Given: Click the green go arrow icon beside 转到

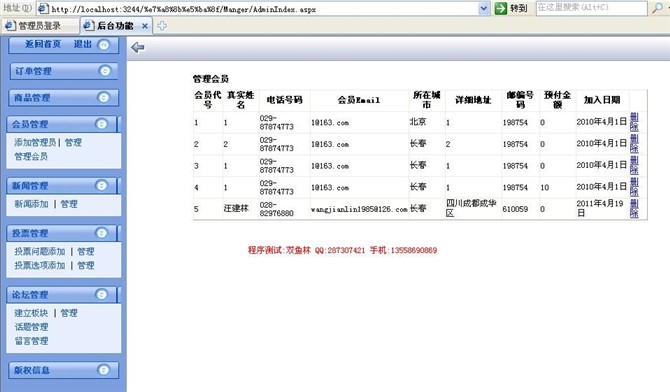Looking at the screenshot, I should tap(500, 8).
